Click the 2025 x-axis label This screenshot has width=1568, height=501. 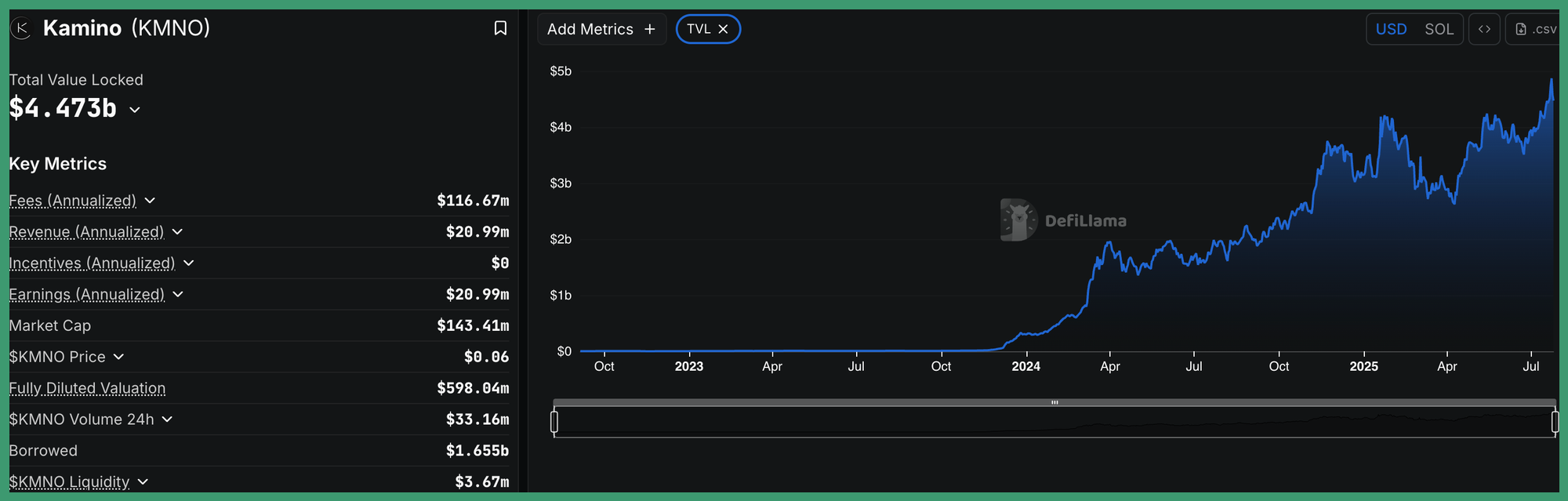(x=1363, y=366)
